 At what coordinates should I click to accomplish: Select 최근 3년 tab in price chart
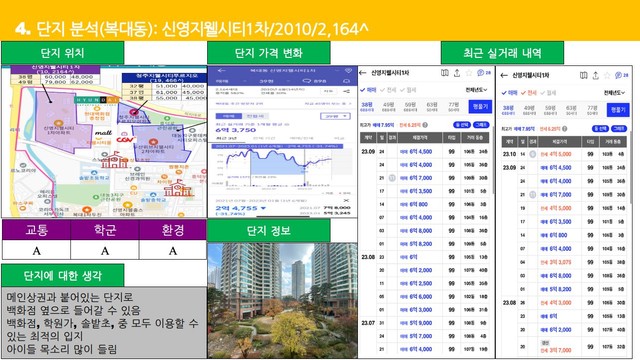[226, 138]
